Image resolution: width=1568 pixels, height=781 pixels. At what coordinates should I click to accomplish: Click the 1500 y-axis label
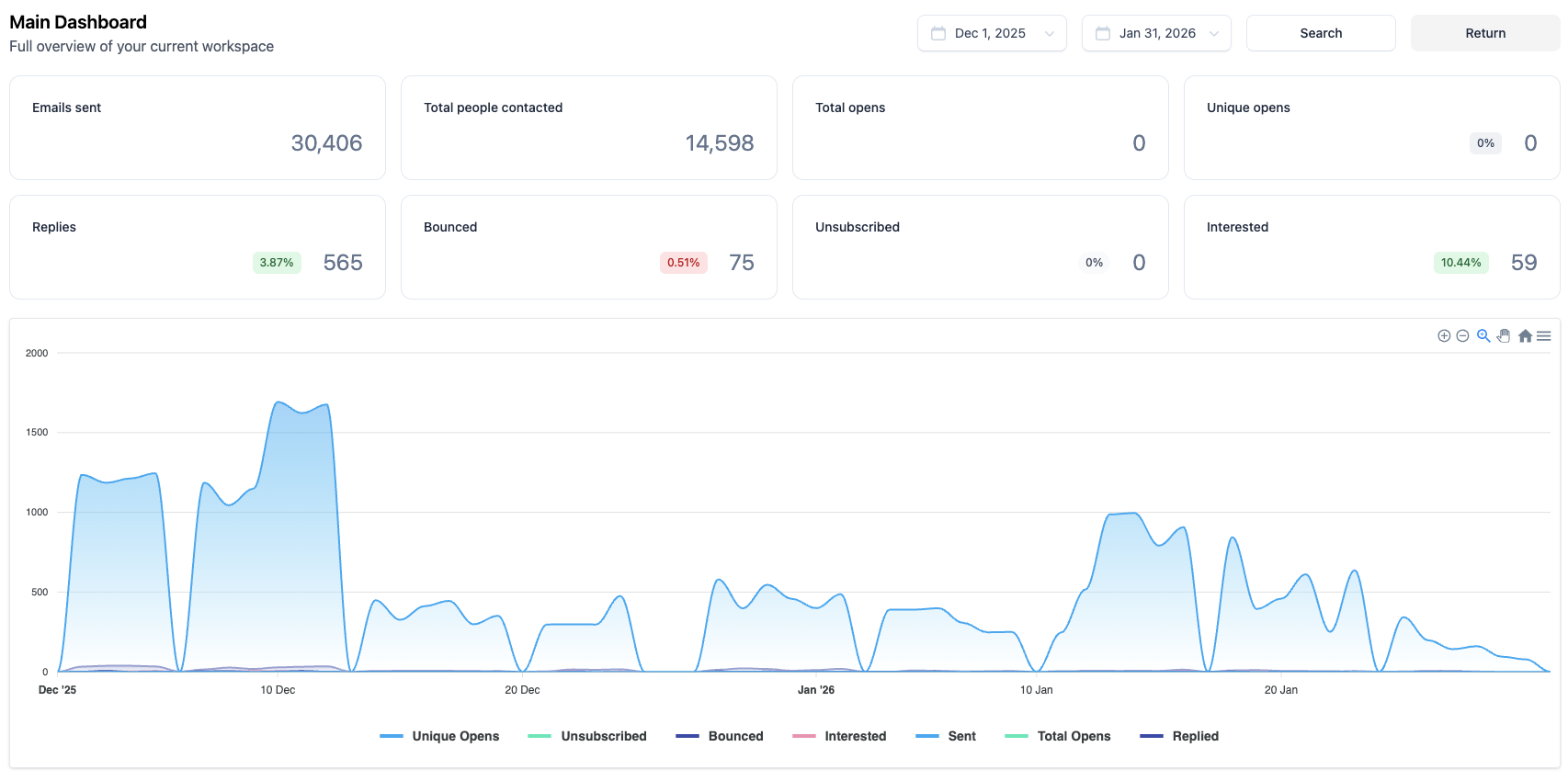click(37, 432)
